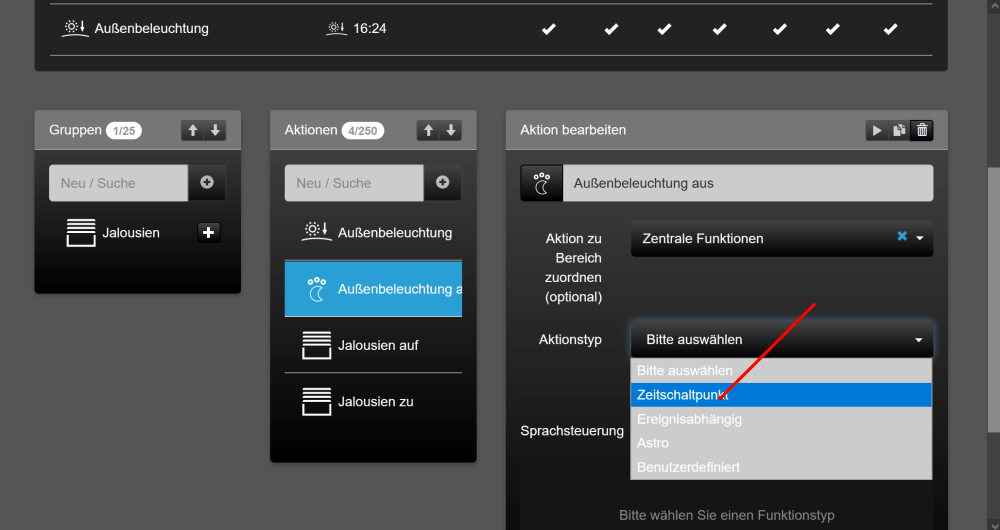The image size is (1000, 530).
Task: Click Gruppen search field
Action: 119,183
